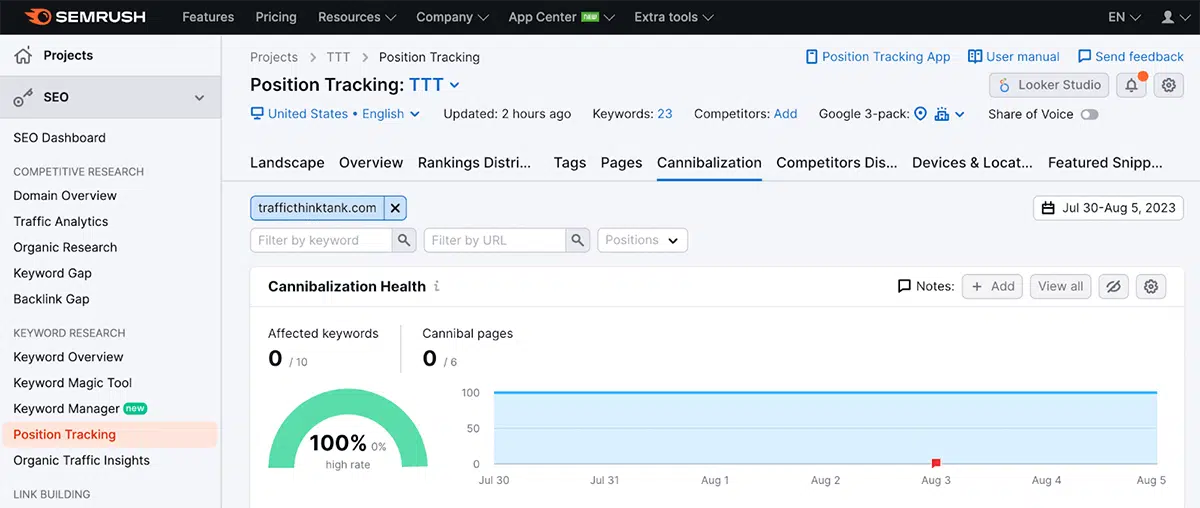Open Position Tracking settings gear

pos(1169,85)
